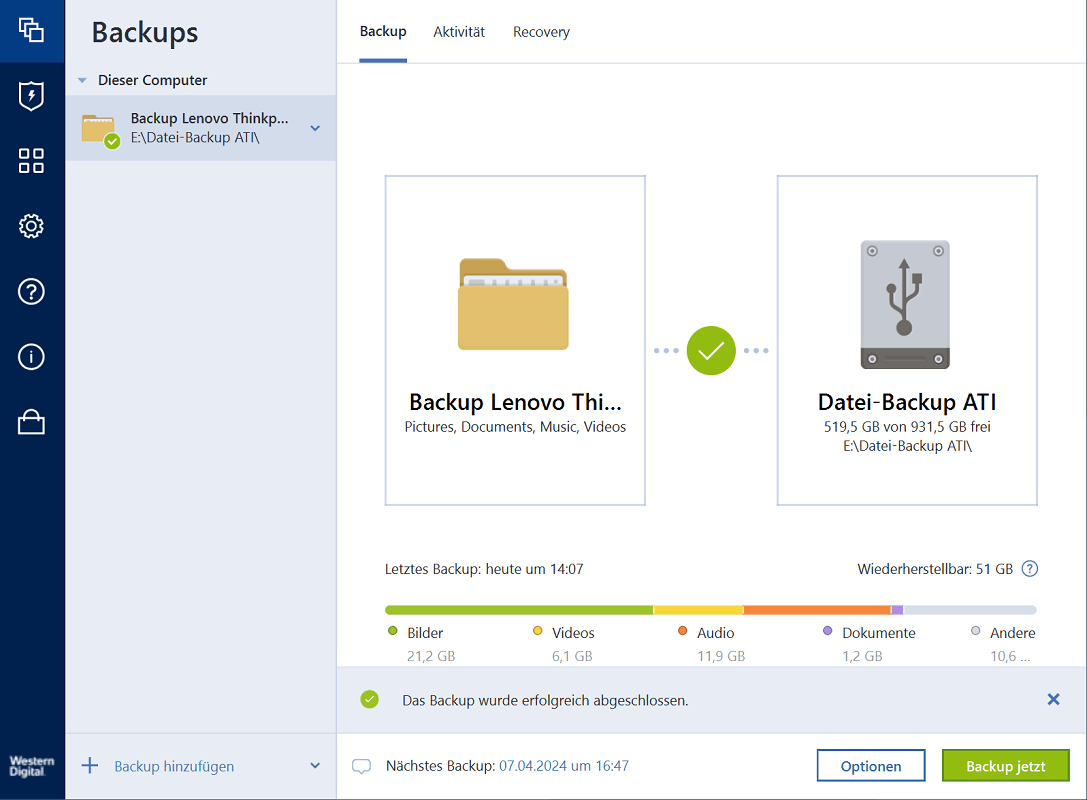Dismiss the backup completed notification
This screenshot has height=800, width=1087.
tap(1053, 699)
